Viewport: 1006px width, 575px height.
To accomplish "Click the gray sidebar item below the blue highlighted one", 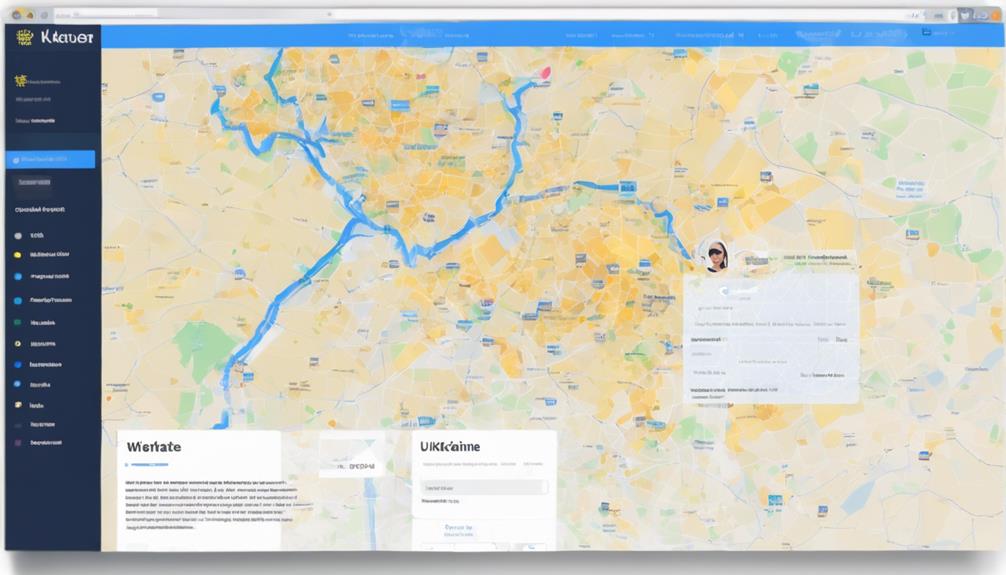I will [37, 183].
